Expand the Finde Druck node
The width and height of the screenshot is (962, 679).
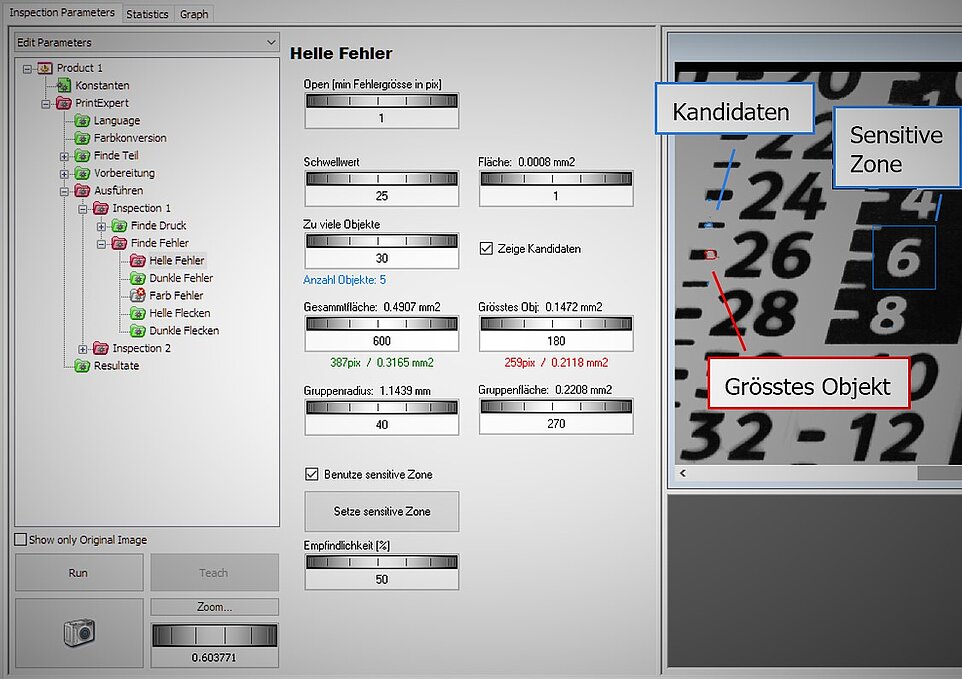101,226
